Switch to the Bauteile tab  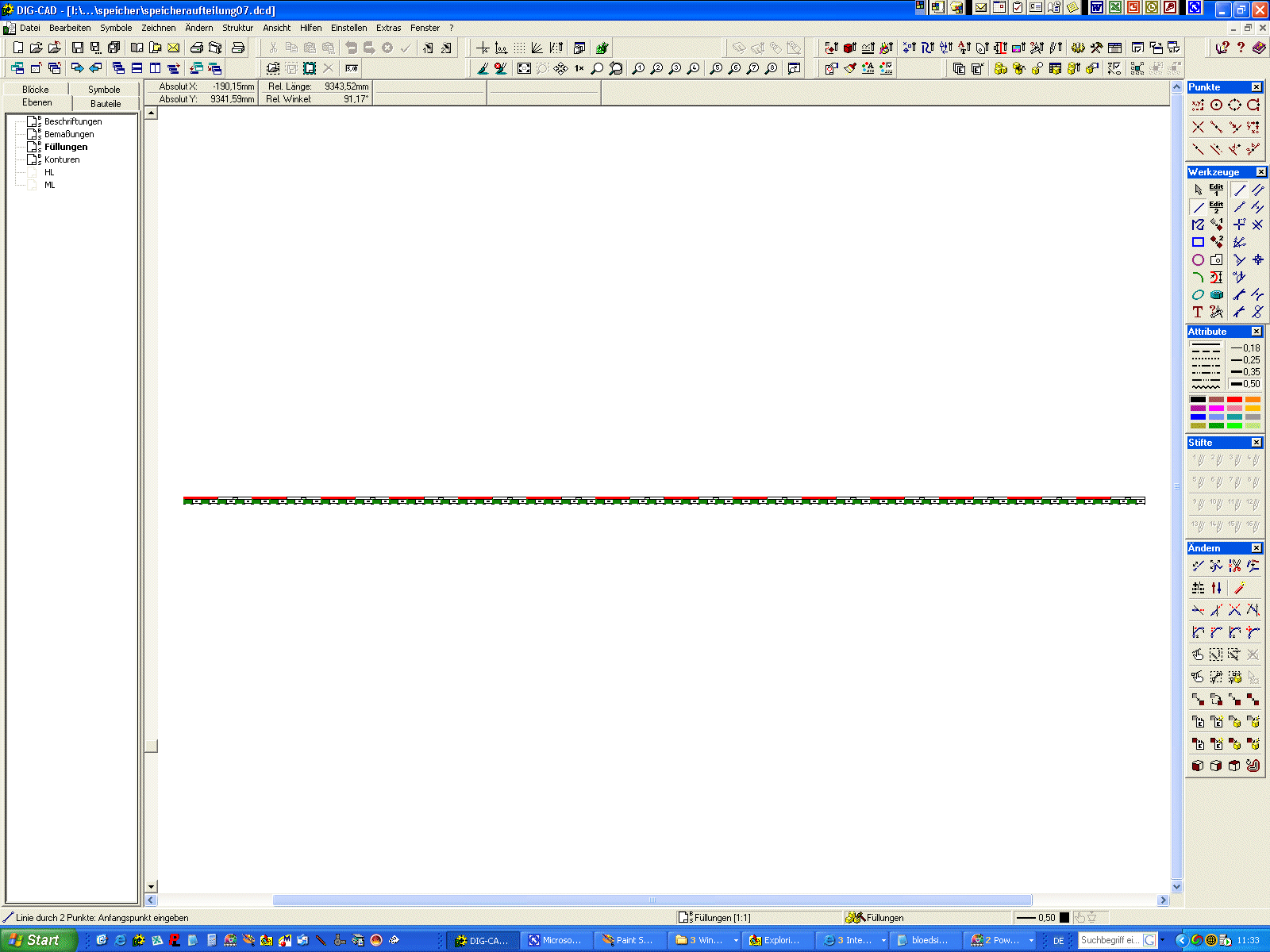(x=106, y=104)
